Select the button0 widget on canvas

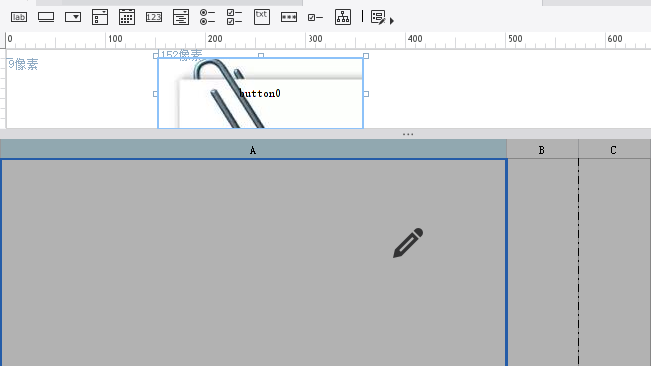[x=260, y=93]
